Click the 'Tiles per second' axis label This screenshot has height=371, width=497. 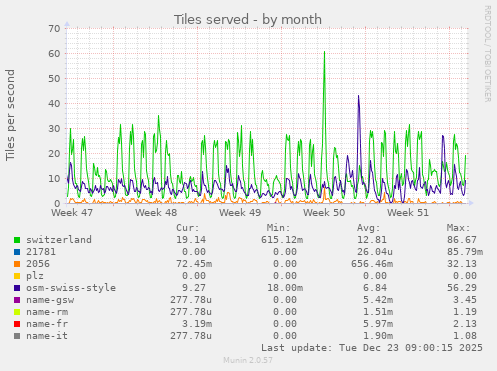point(10,115)
